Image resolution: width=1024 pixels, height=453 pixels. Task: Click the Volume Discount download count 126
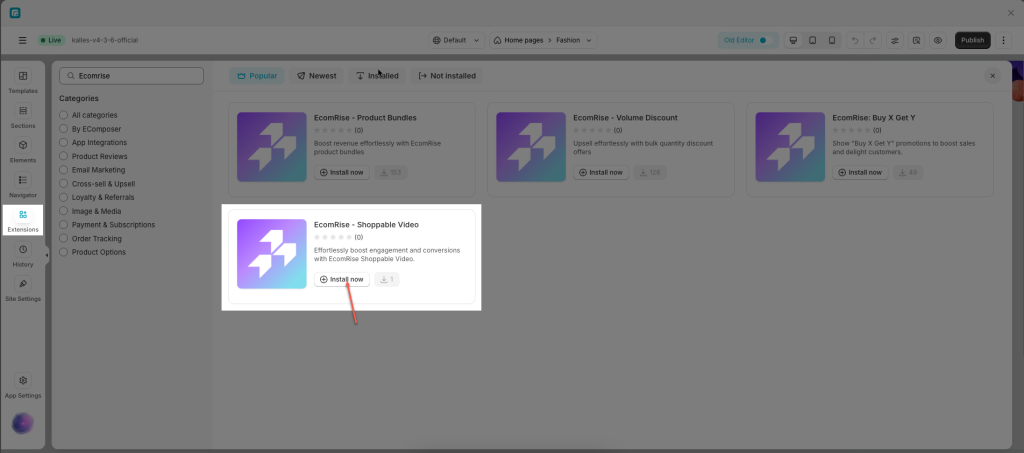coord(650,172)
